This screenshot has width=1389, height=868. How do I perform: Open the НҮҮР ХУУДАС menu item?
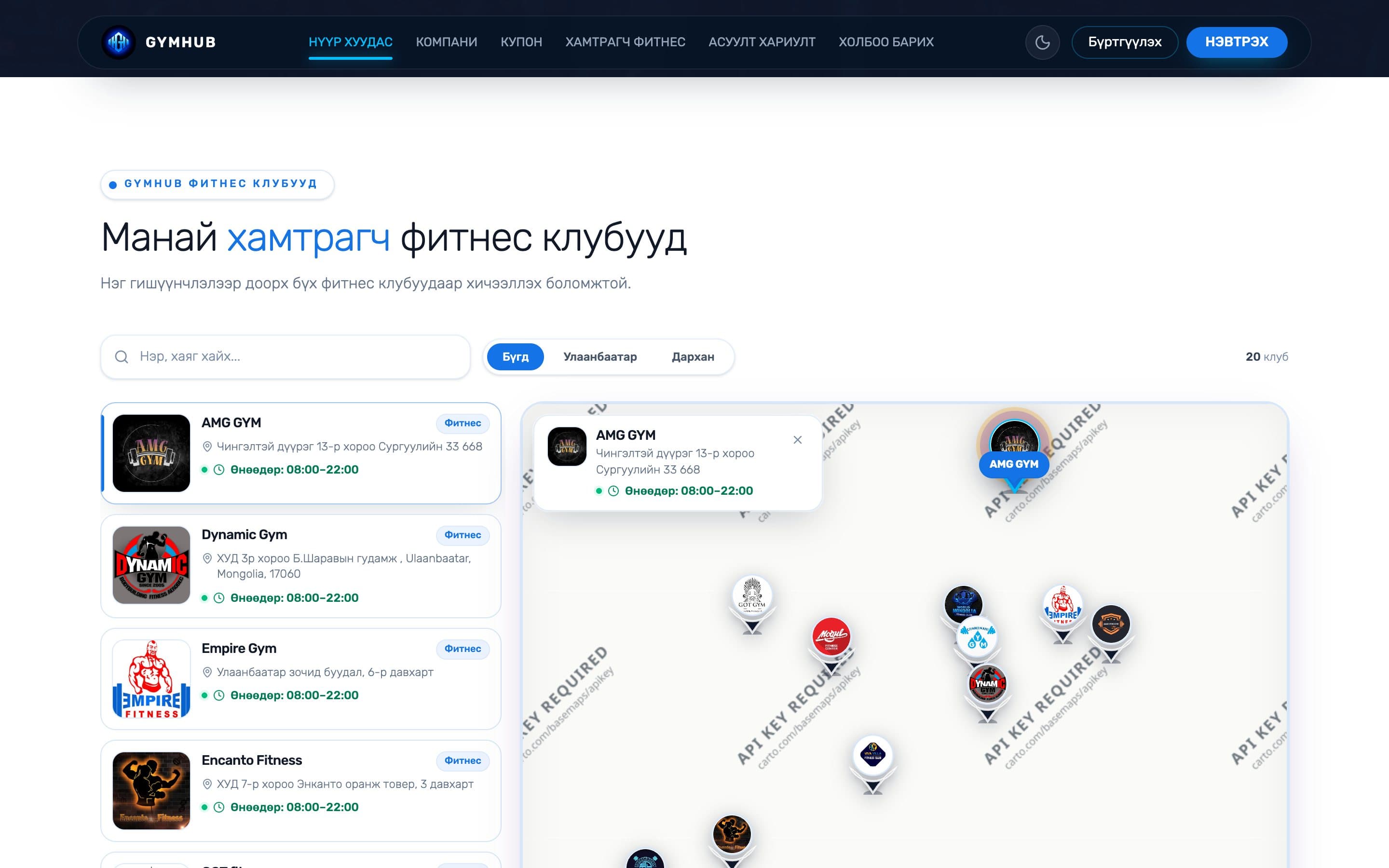coord(350,42)
